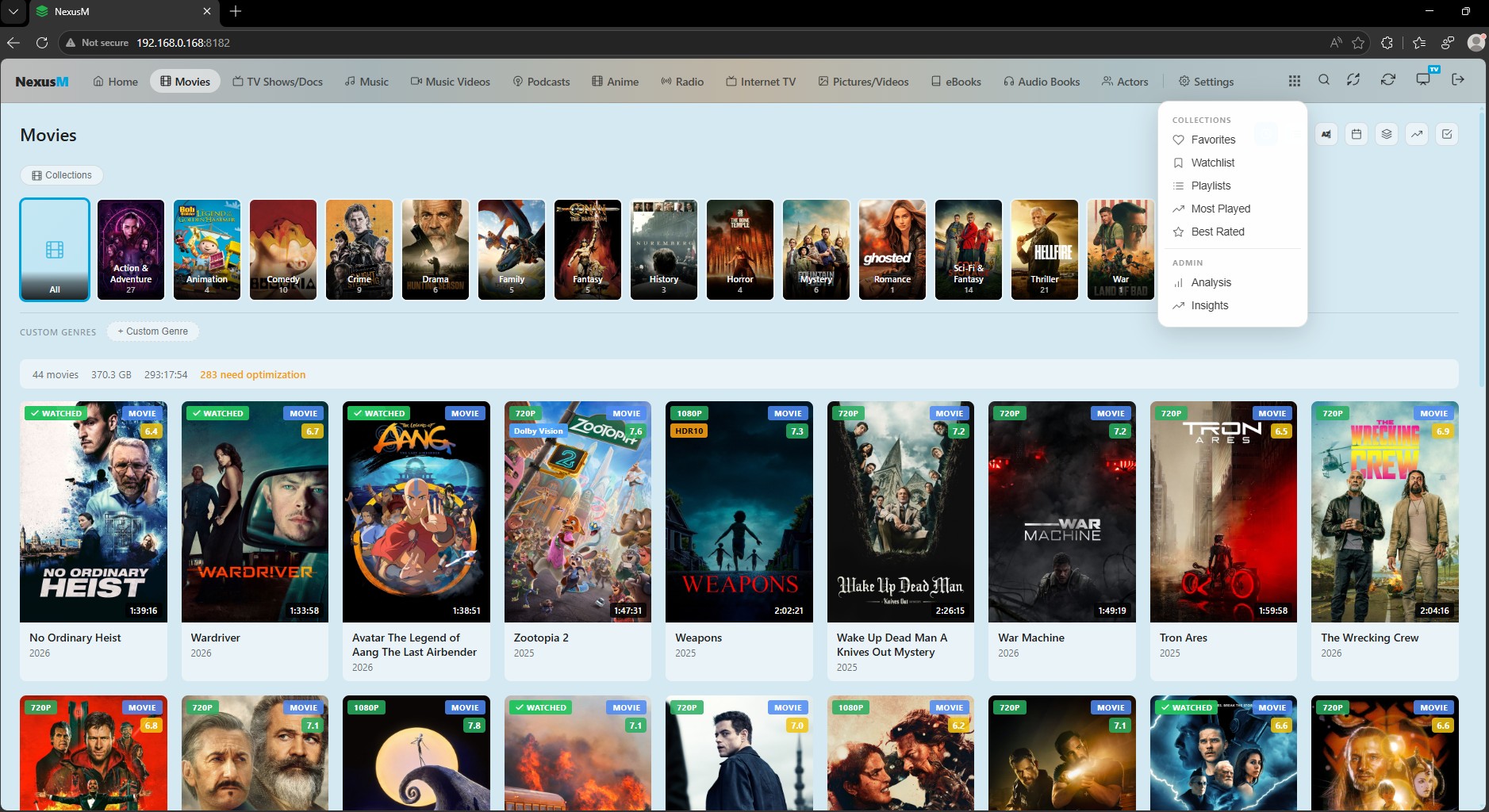Click the trending line icon in the toolbar
The image size is (1489, 812).
(x=1417, y=134)
